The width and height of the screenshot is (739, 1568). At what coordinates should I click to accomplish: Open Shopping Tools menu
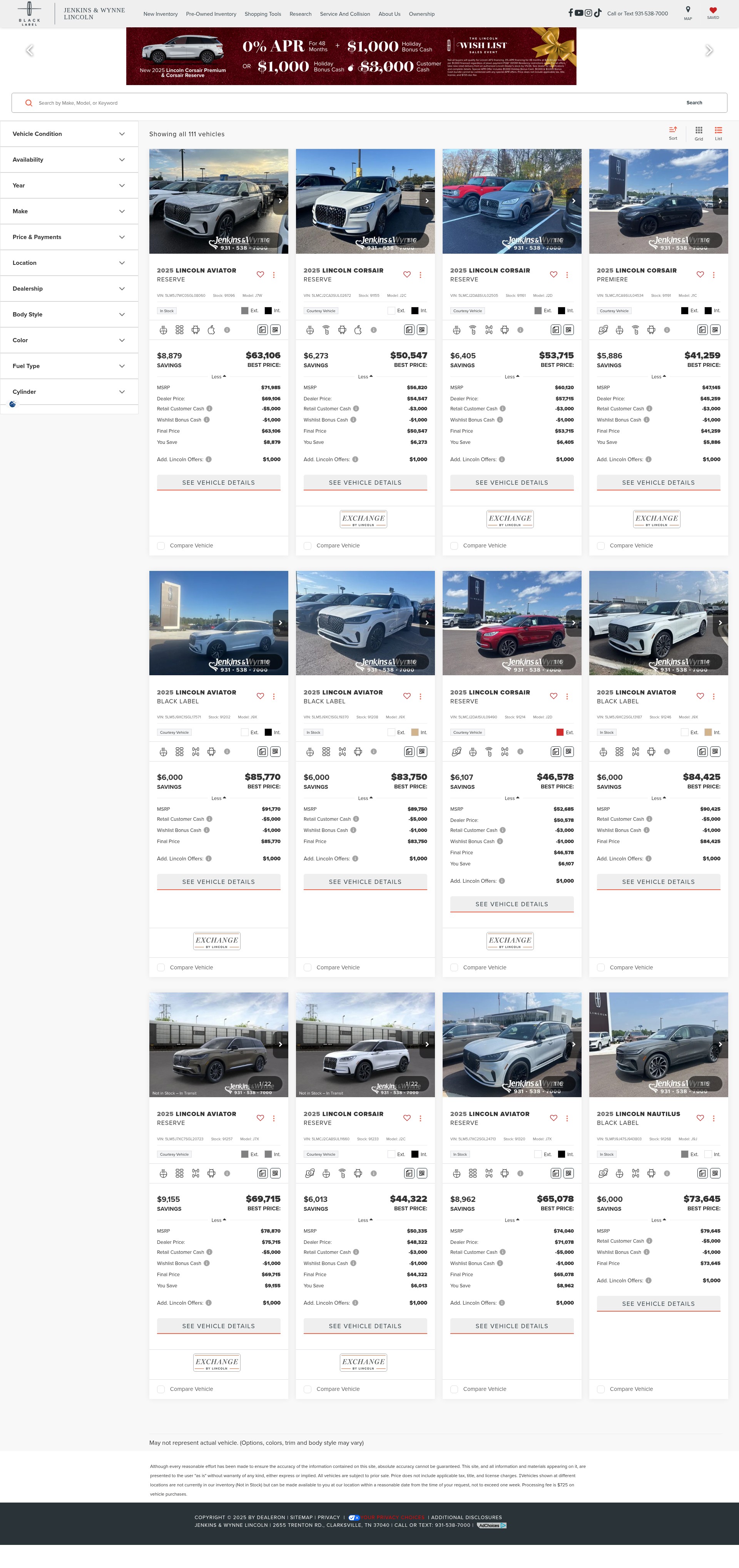pos(263,14)
